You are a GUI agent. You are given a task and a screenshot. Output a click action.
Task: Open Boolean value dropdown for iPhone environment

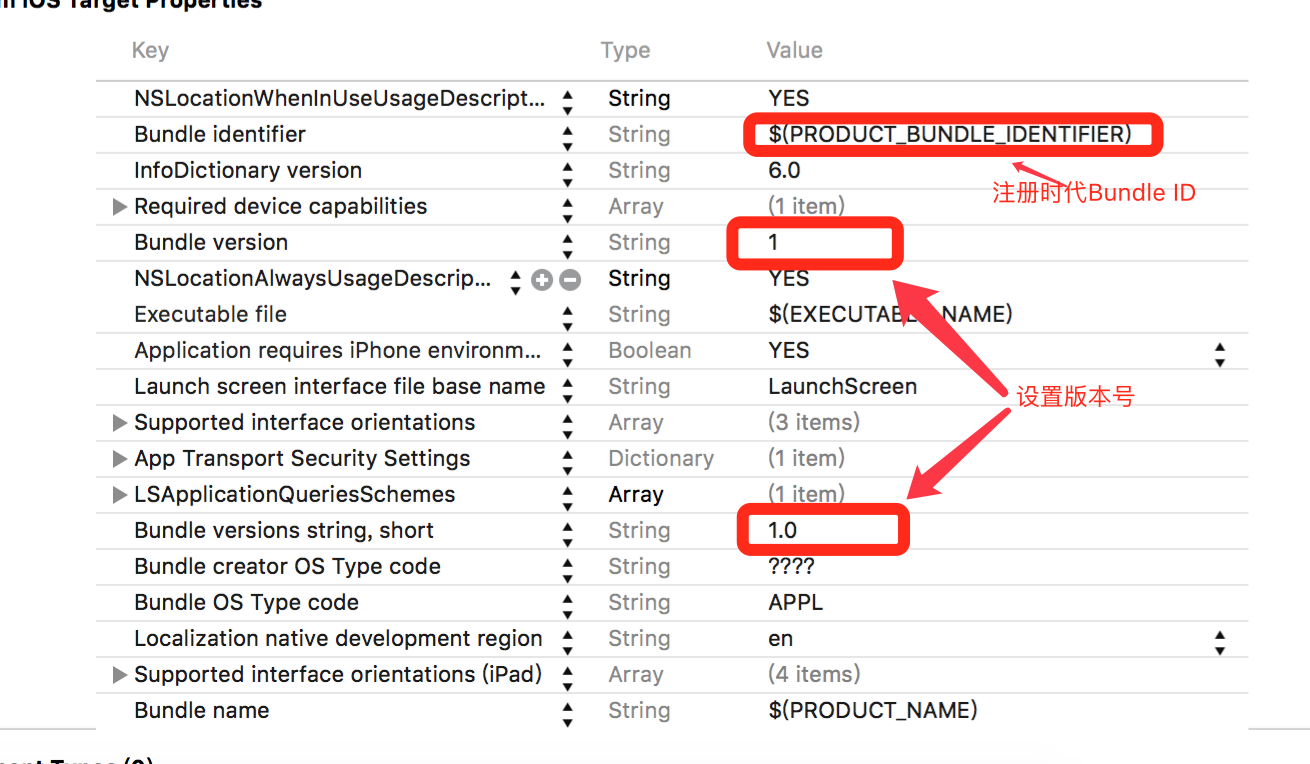click(x=1219, y=352)
